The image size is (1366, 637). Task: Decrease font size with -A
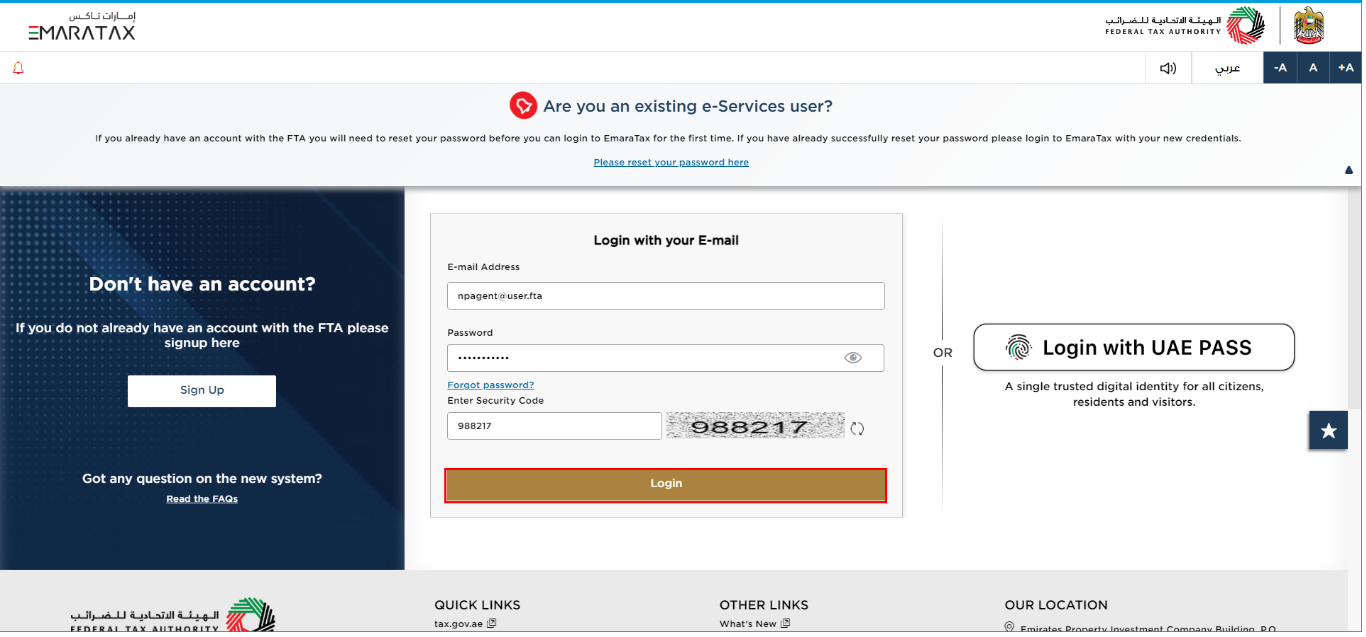tap(1280, 68)
